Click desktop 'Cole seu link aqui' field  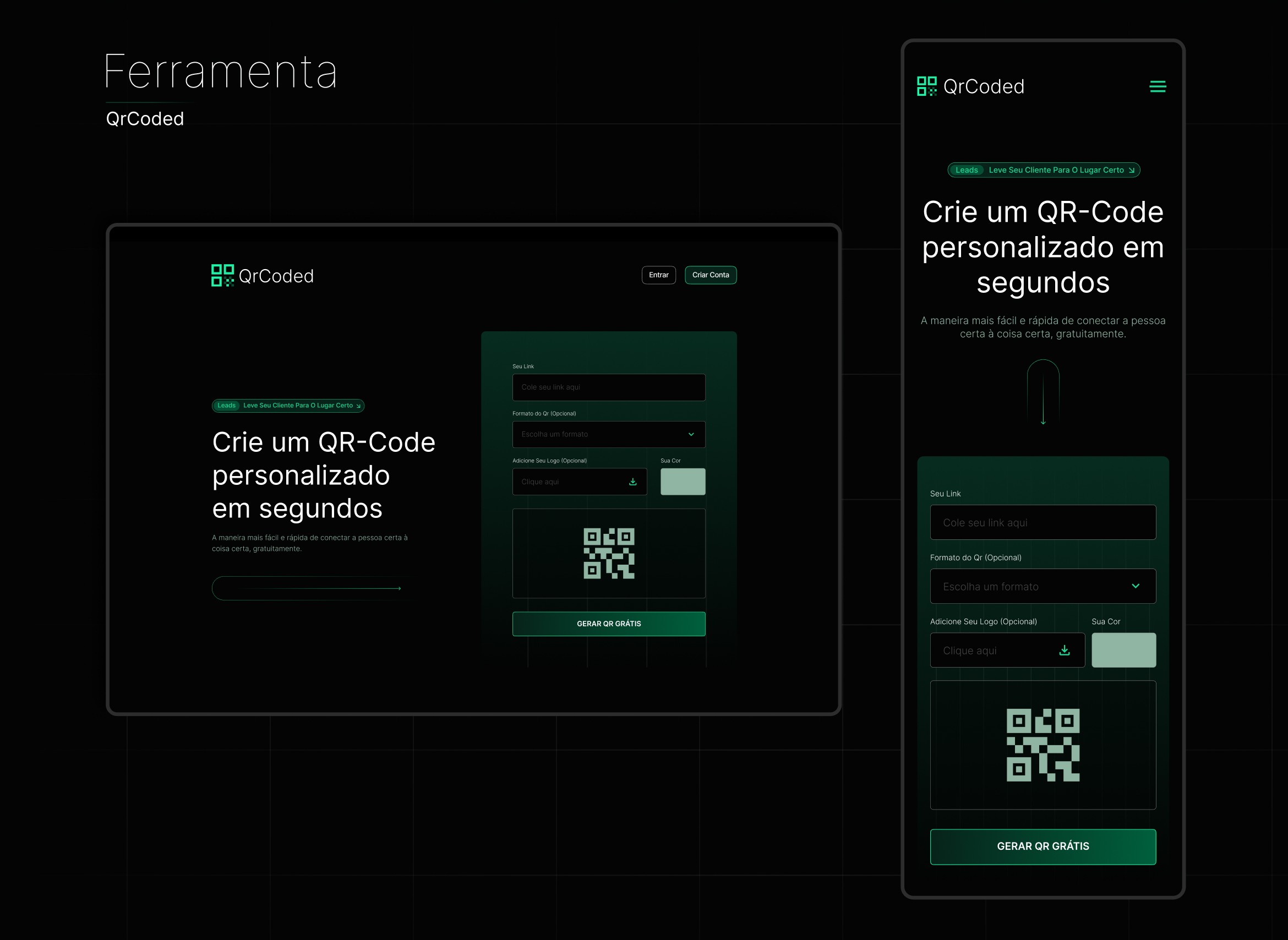point(608,387)
